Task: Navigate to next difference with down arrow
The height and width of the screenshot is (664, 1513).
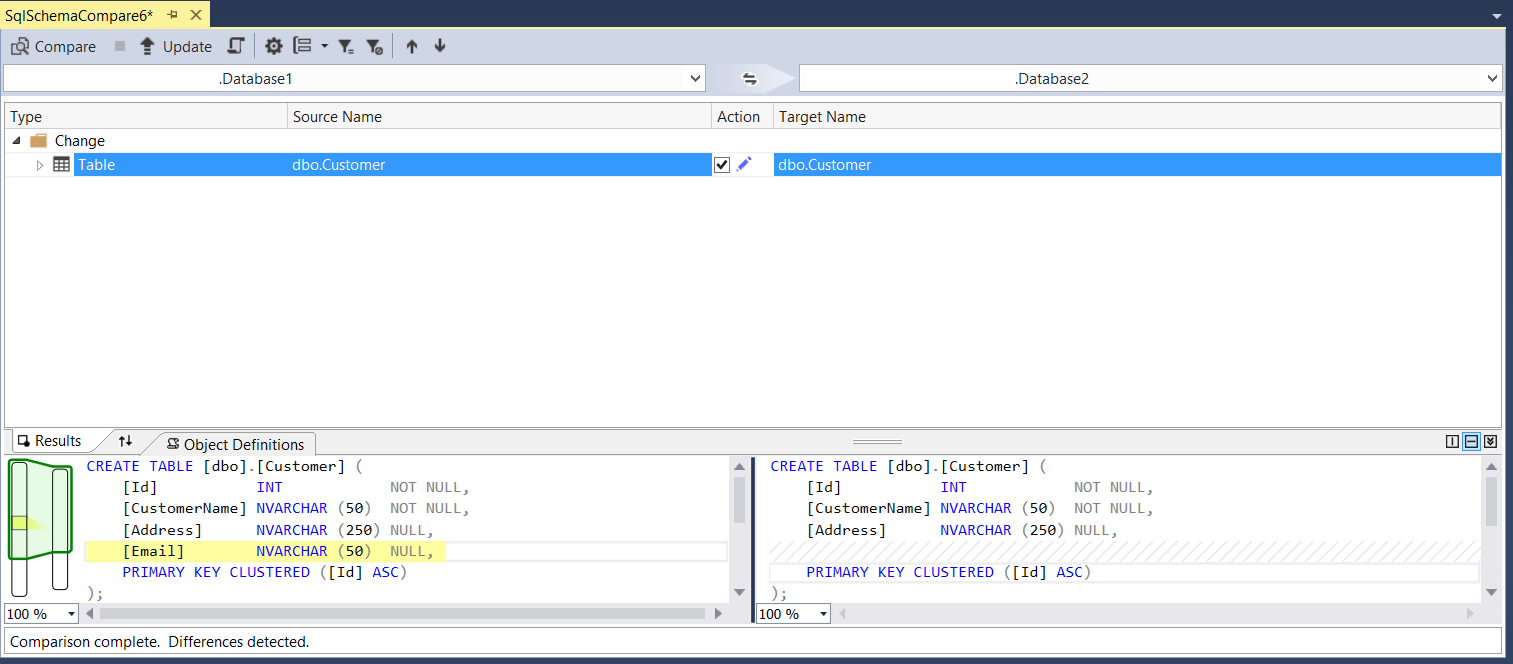Action: 439,46
